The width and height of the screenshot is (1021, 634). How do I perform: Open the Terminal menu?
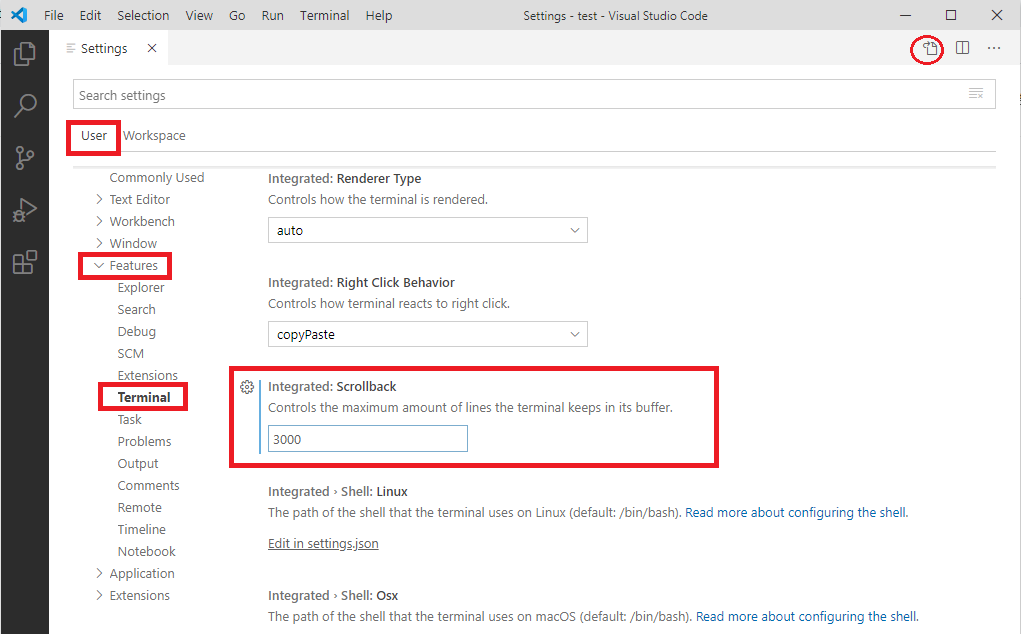click(324, 16)
